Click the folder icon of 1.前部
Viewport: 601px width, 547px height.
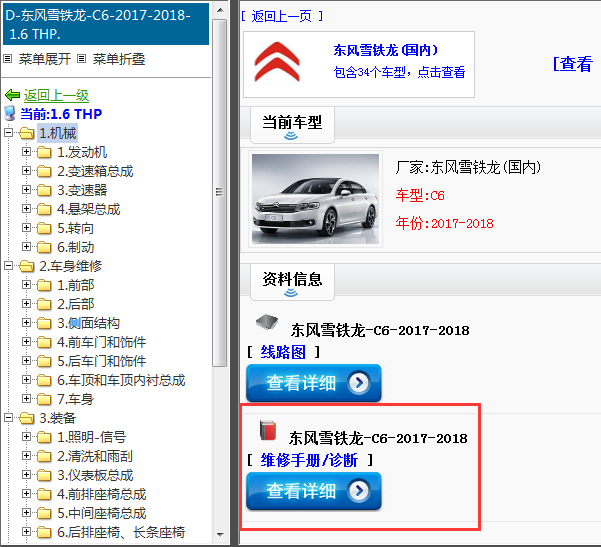coord(44,285)
